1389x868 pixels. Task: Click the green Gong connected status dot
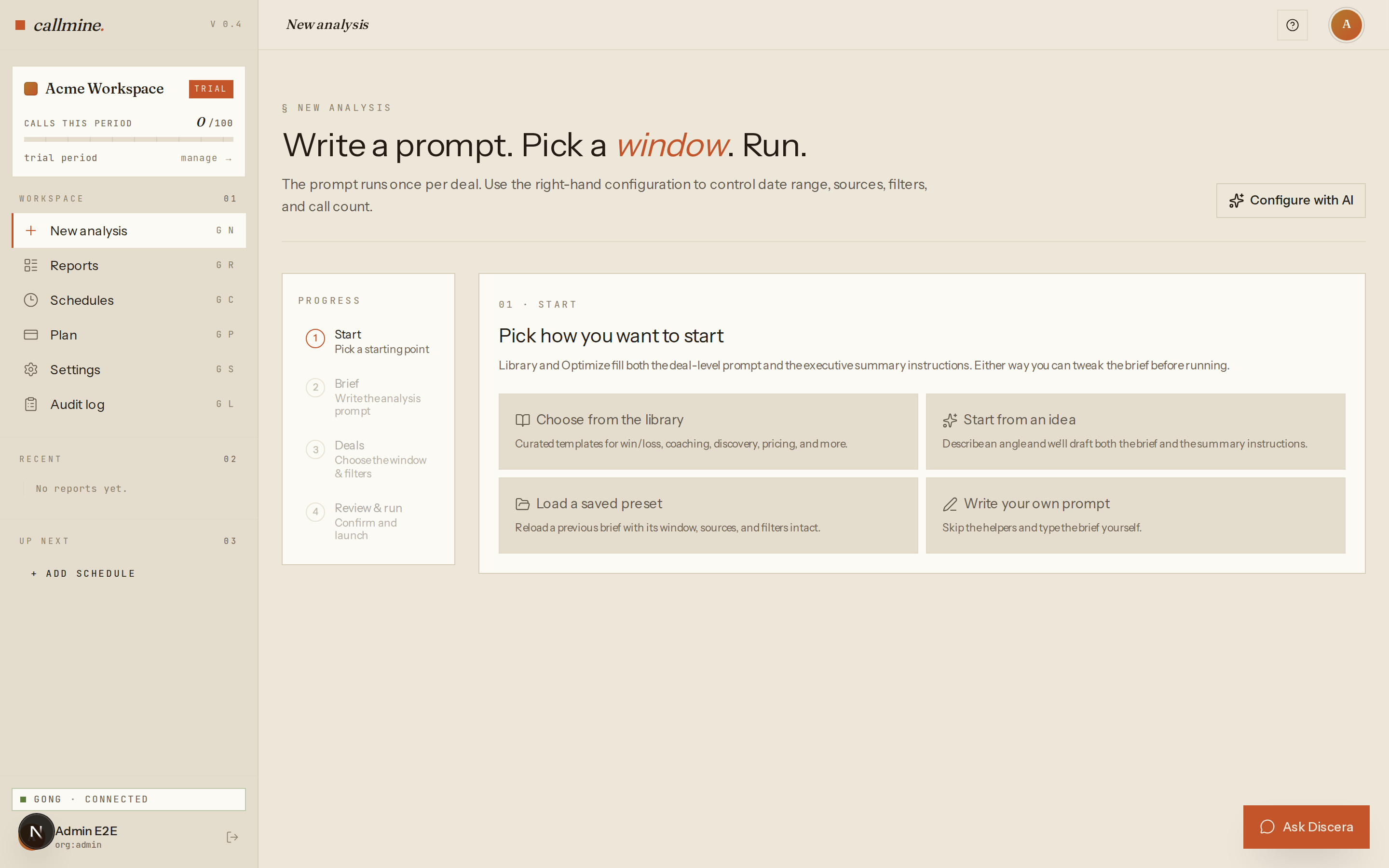coord(23,799)
